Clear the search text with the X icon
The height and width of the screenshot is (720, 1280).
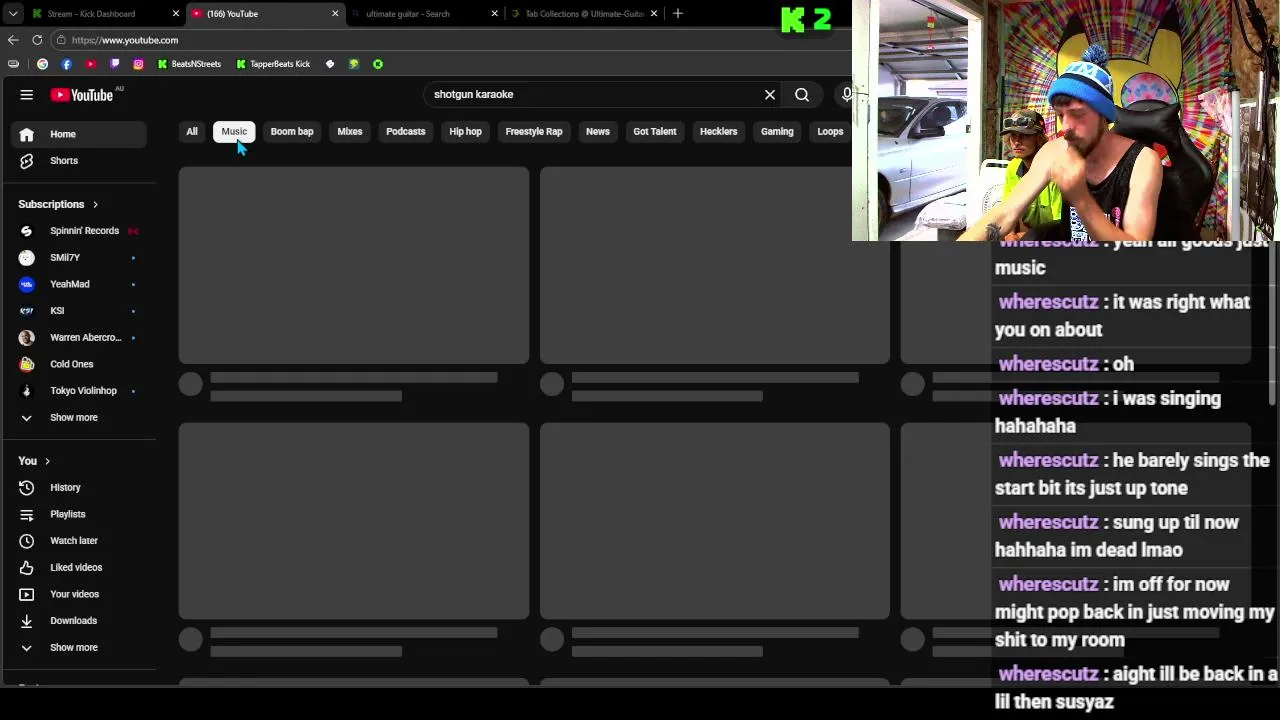point(770,95)
